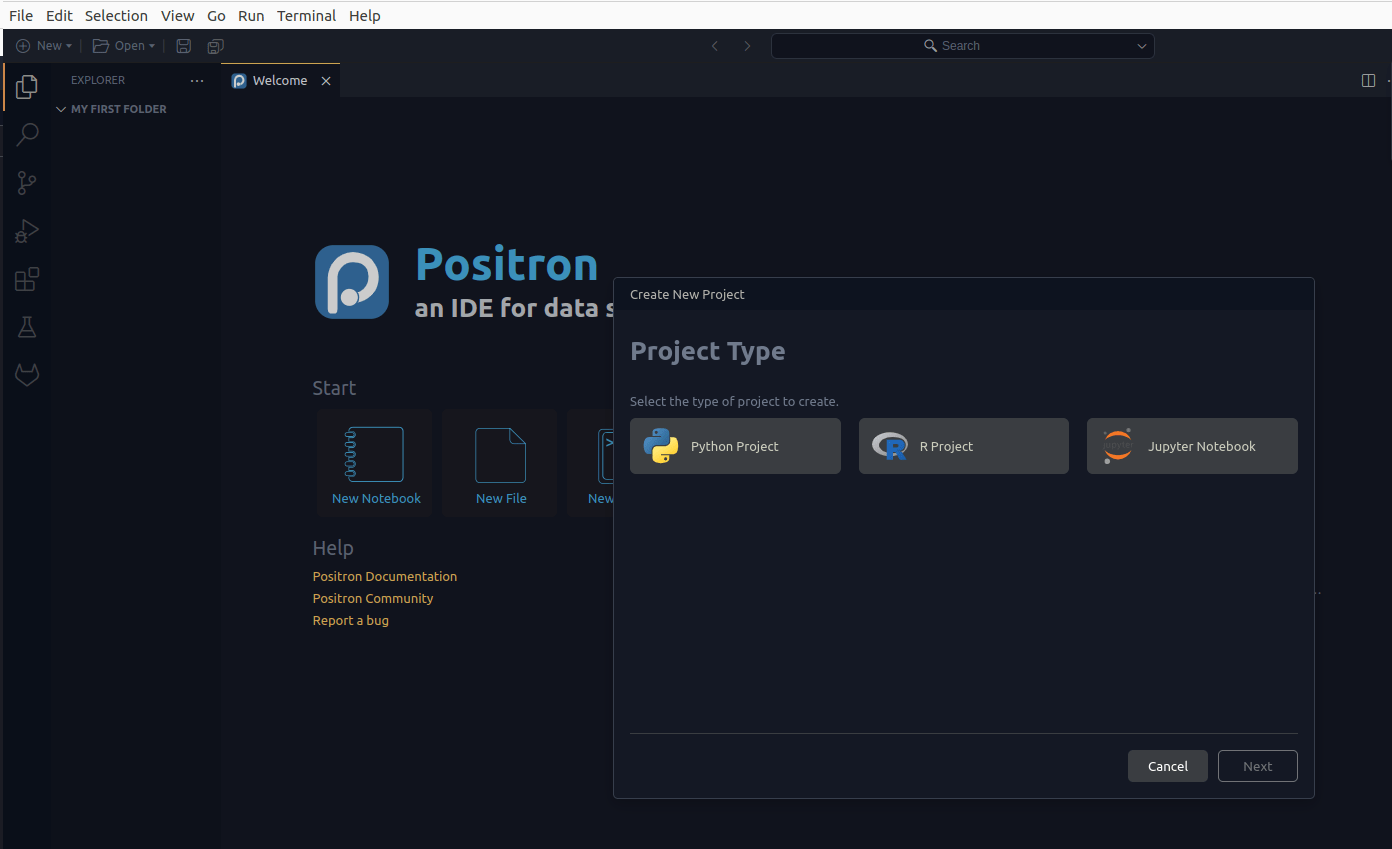Open the Search view in the sidebar

[x=26, y=133]
